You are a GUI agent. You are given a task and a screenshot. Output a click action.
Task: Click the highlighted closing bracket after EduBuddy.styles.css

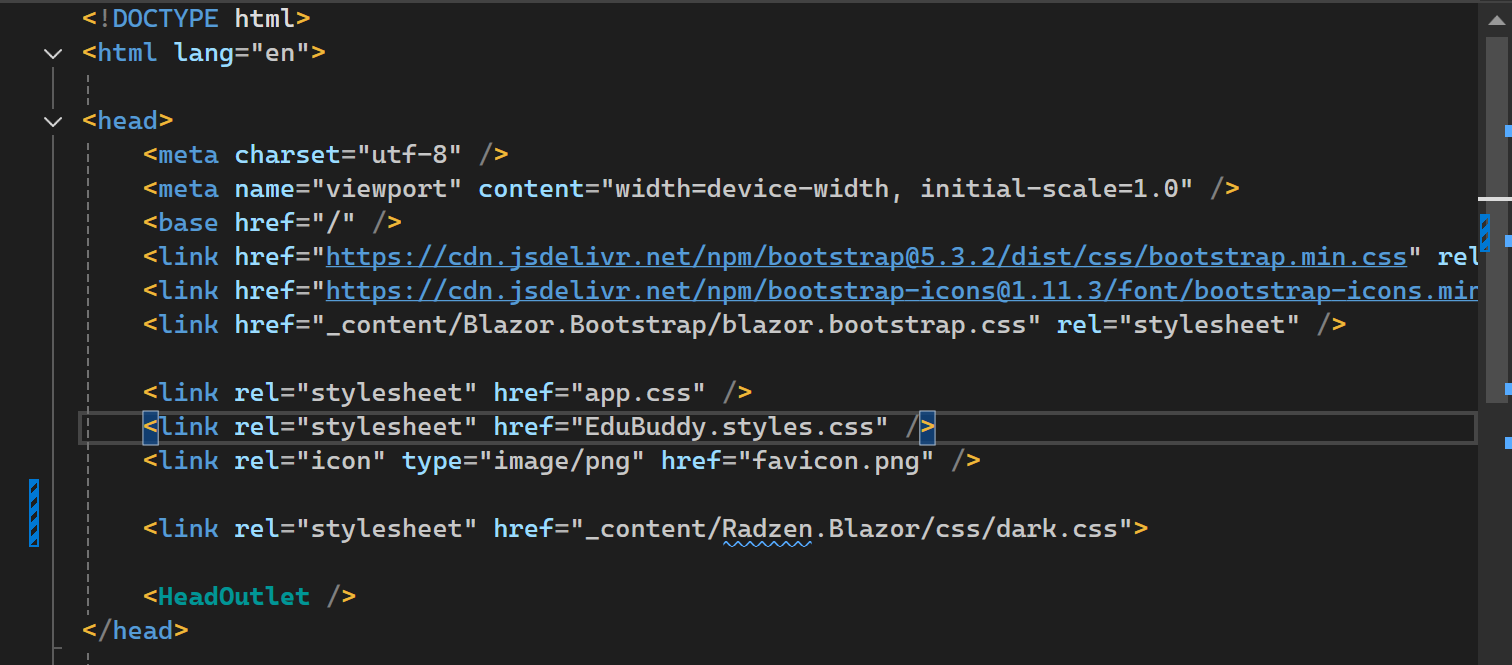click(927, 427)
